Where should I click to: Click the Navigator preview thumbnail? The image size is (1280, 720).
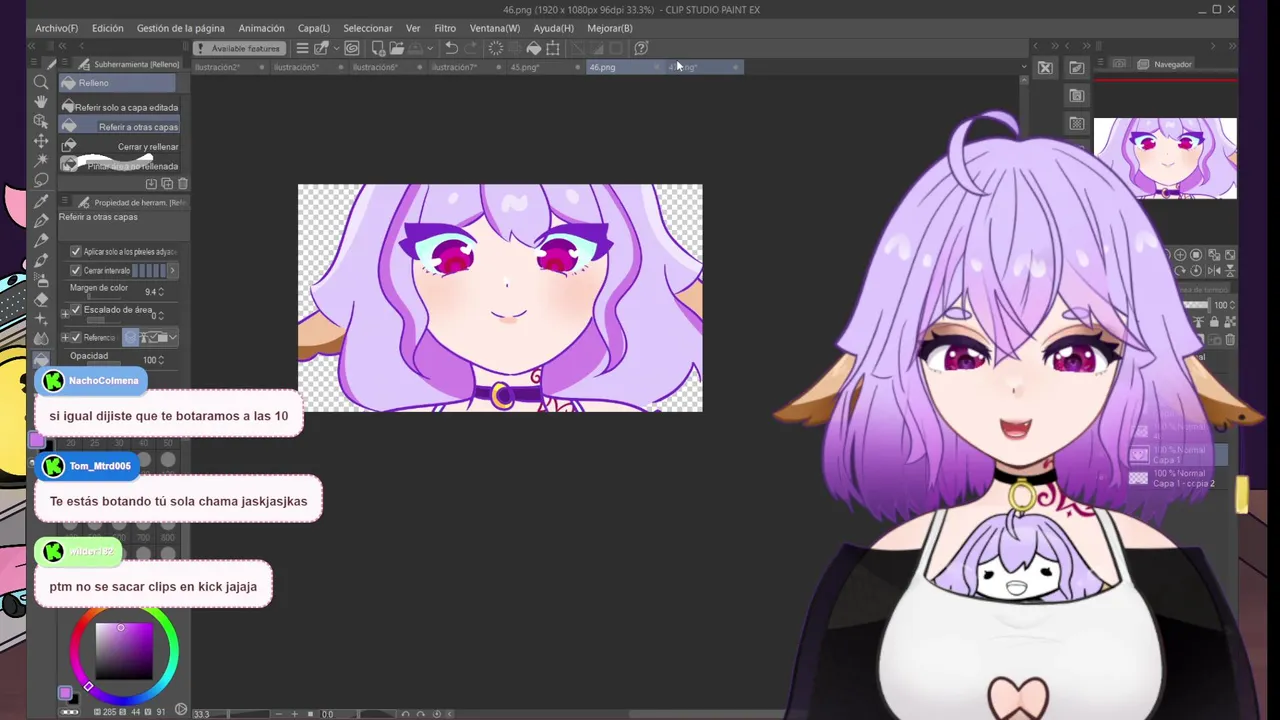(x=1165, y=158)
